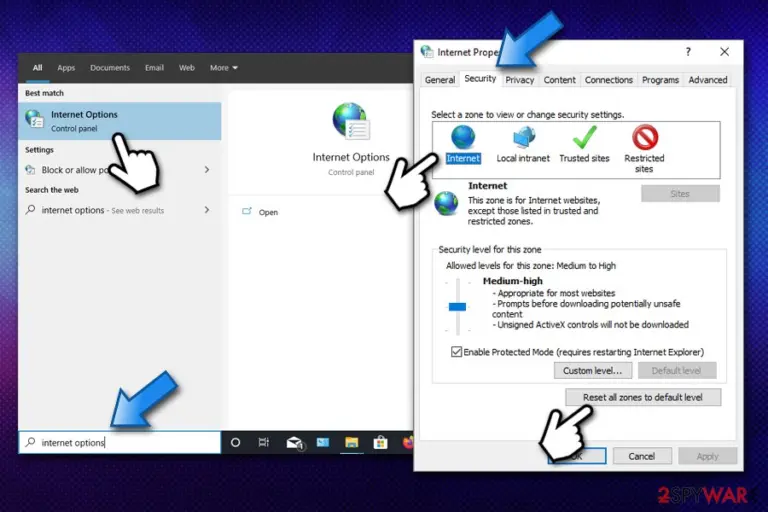Image resolution: width=768 pixels, height=512 pixels.
Task: Open the Mail app taskbar icon
Action: coord(294,443)
